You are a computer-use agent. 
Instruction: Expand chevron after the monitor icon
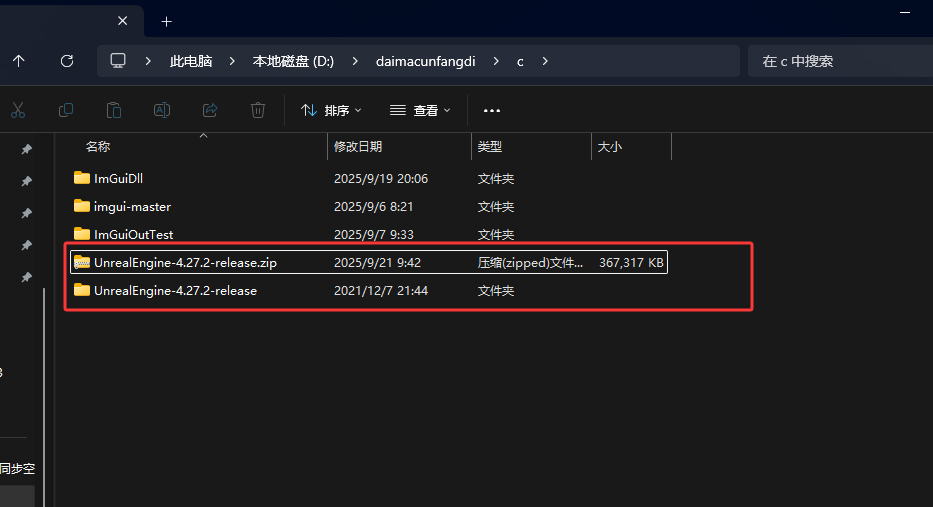148,61
